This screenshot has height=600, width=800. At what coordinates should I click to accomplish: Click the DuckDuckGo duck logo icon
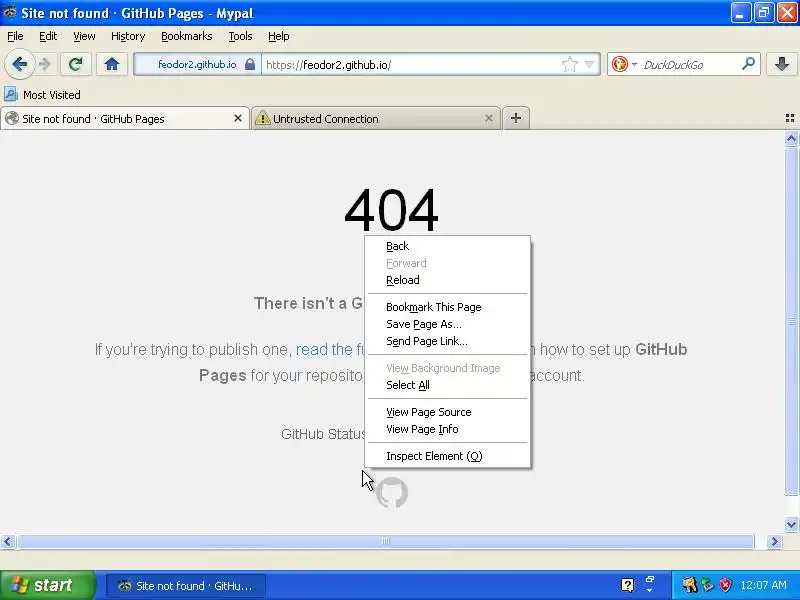(x=619, y=64)
